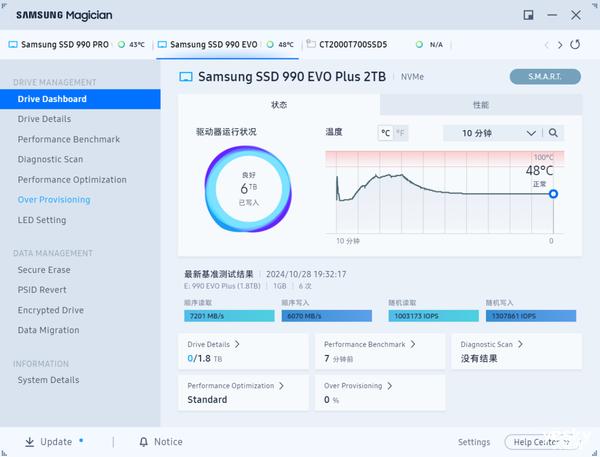
Task: Click the 1003173 IOPS random read bar
Action: tap(434, 316)
